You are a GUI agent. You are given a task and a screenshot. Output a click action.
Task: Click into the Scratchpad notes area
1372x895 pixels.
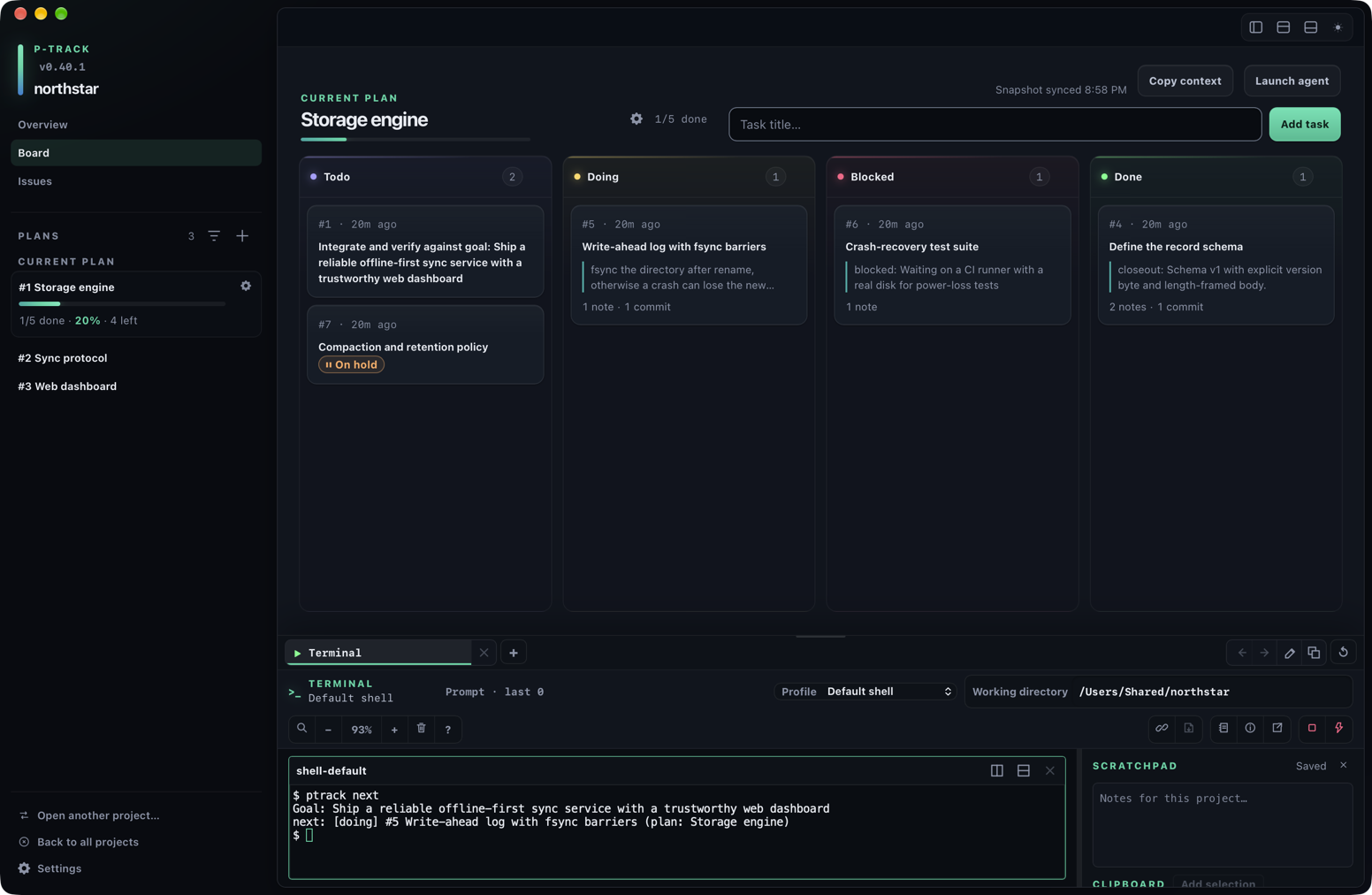[x=1223, y=825]
